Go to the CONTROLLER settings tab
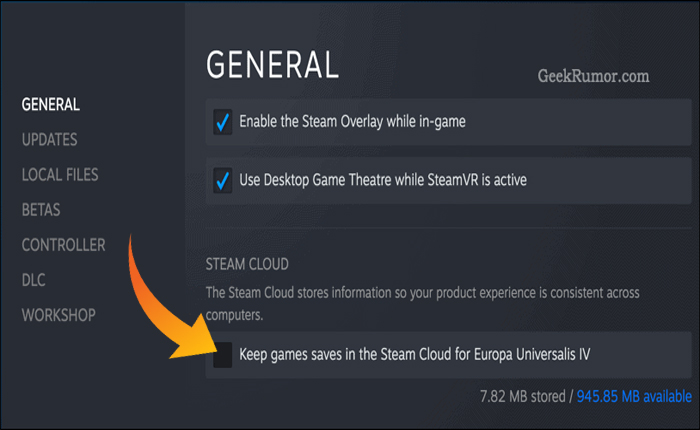Screen dimensions: 700x430 (63, 245)
